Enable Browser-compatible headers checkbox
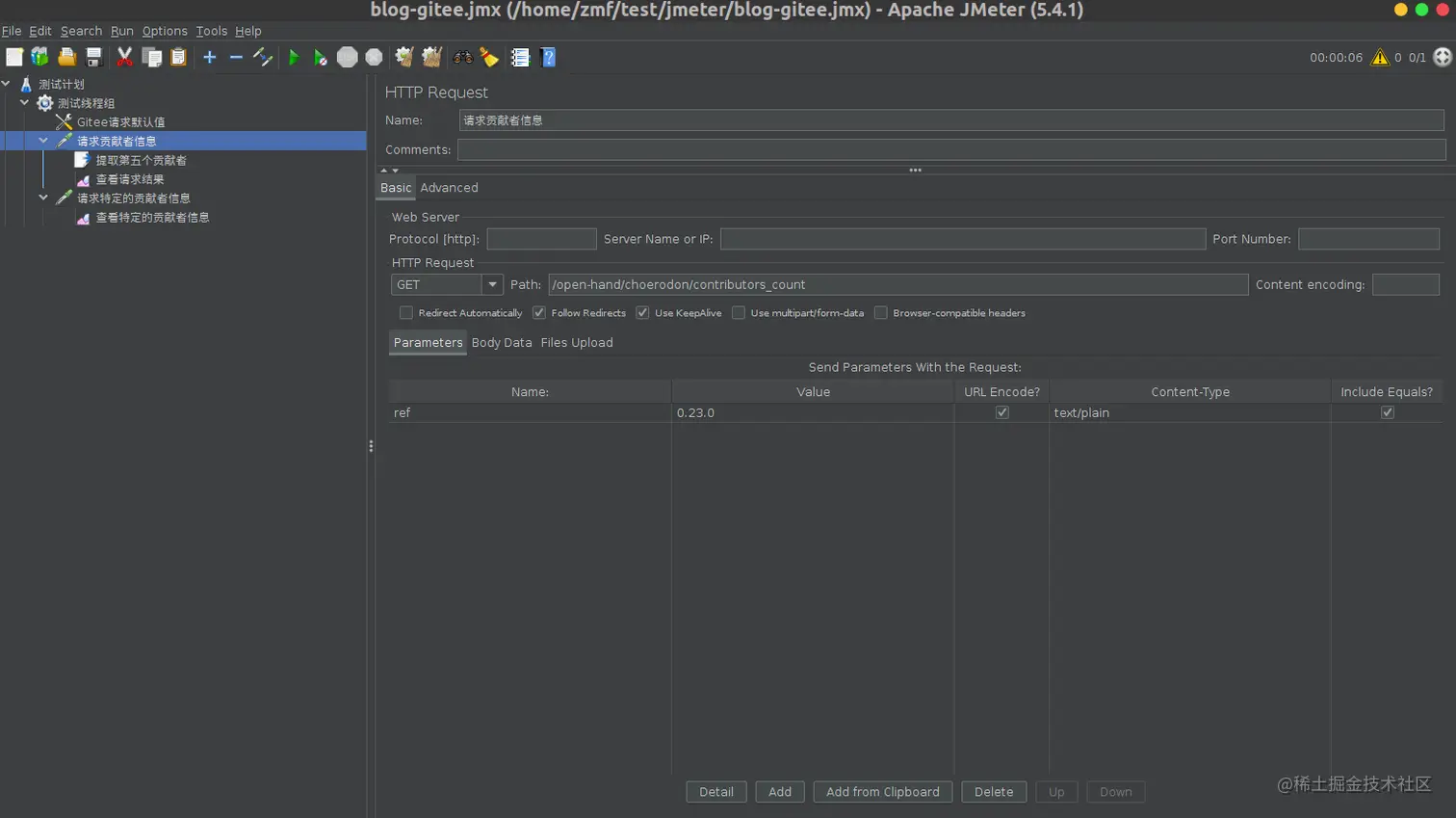This screenshot has width=1456, height=818. click(x=880, y=313)
